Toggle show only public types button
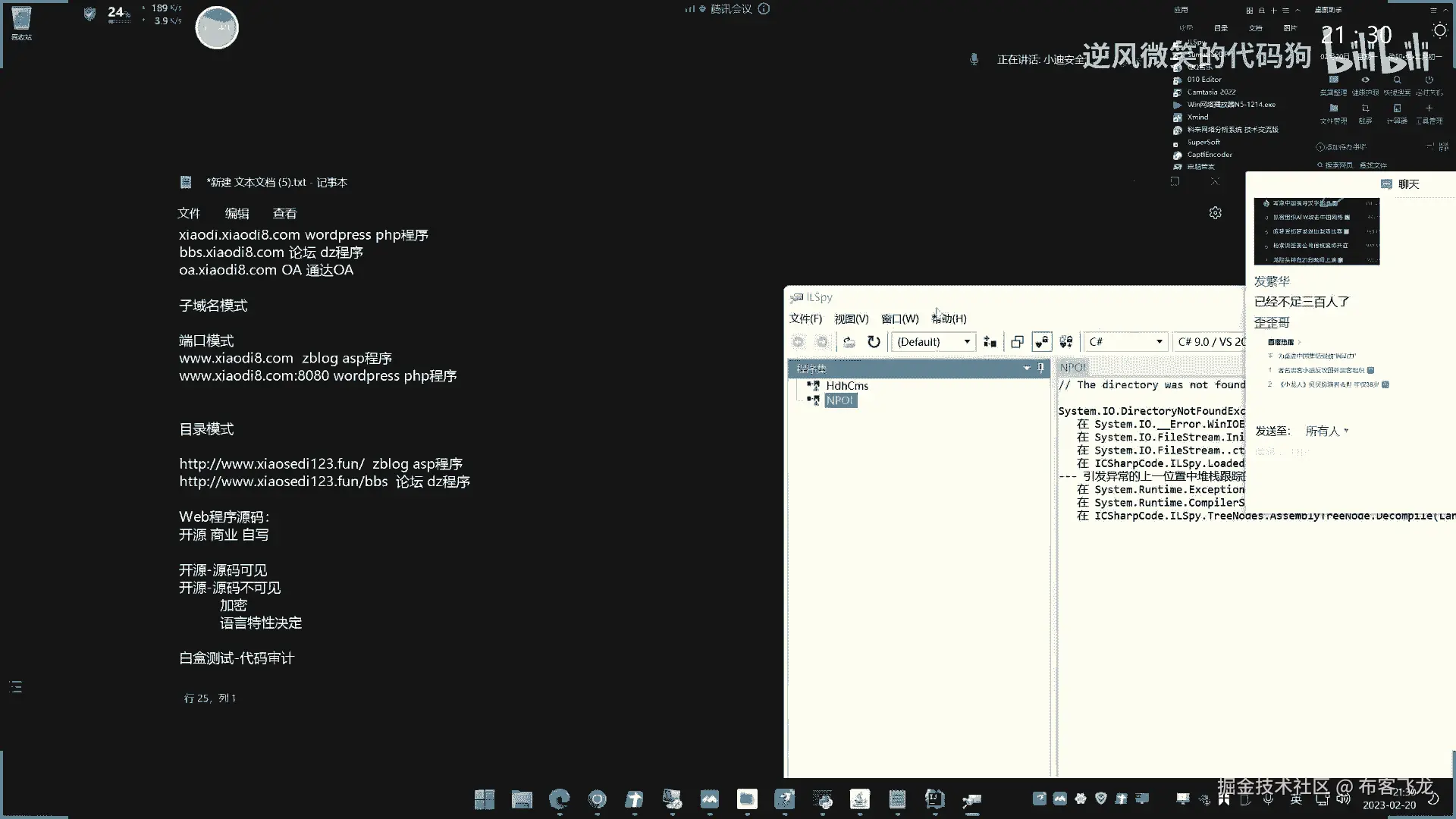This screenshot has width=1456, height=819. 1041,342
